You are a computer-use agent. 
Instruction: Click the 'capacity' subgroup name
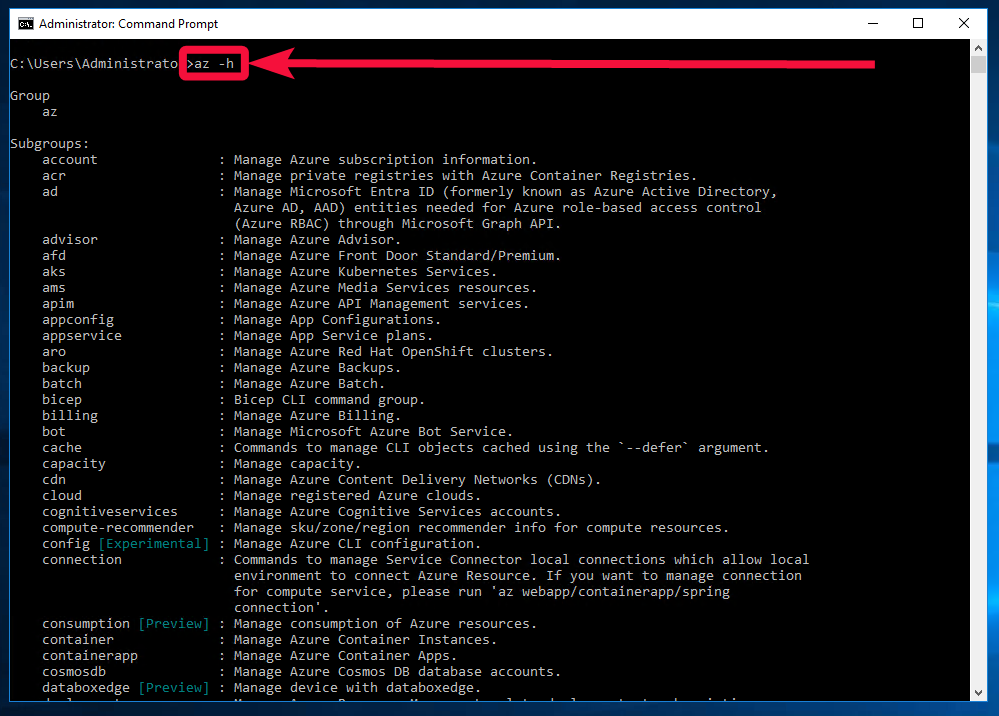(x=74, y=464)
